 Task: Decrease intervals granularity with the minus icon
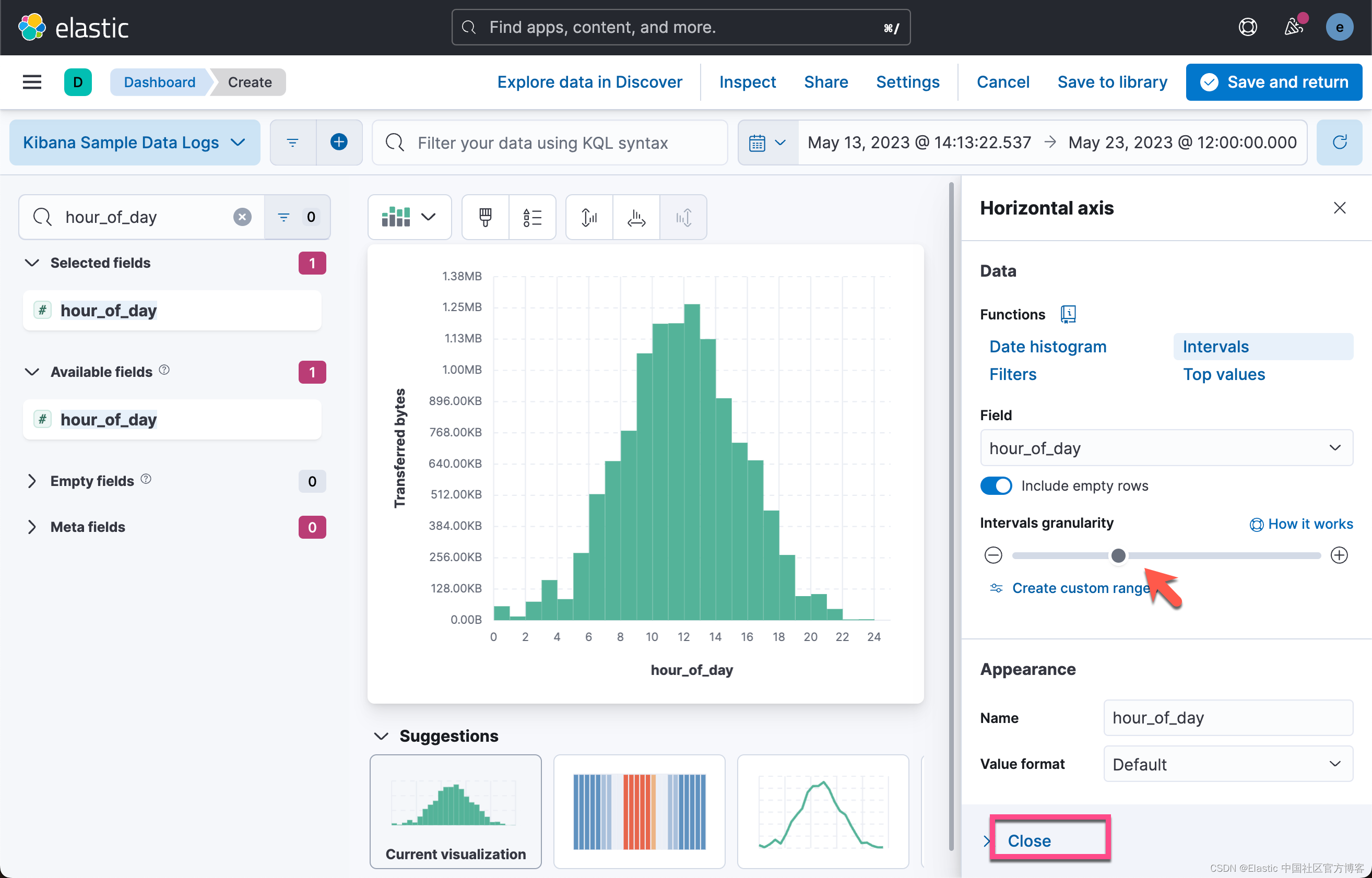[x=993, y=555]
